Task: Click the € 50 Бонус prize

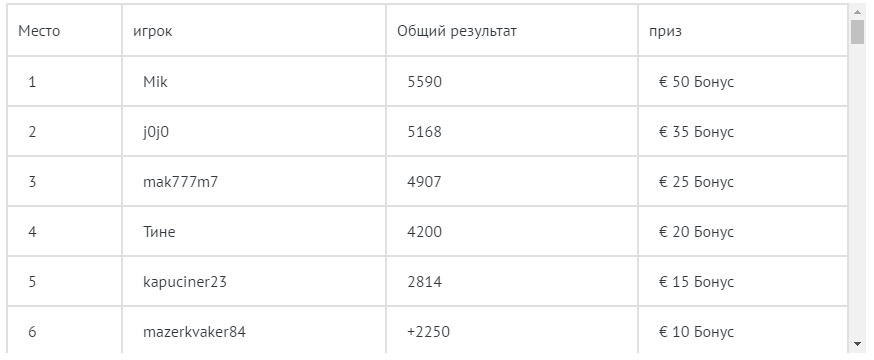Action: pos(696,82)
